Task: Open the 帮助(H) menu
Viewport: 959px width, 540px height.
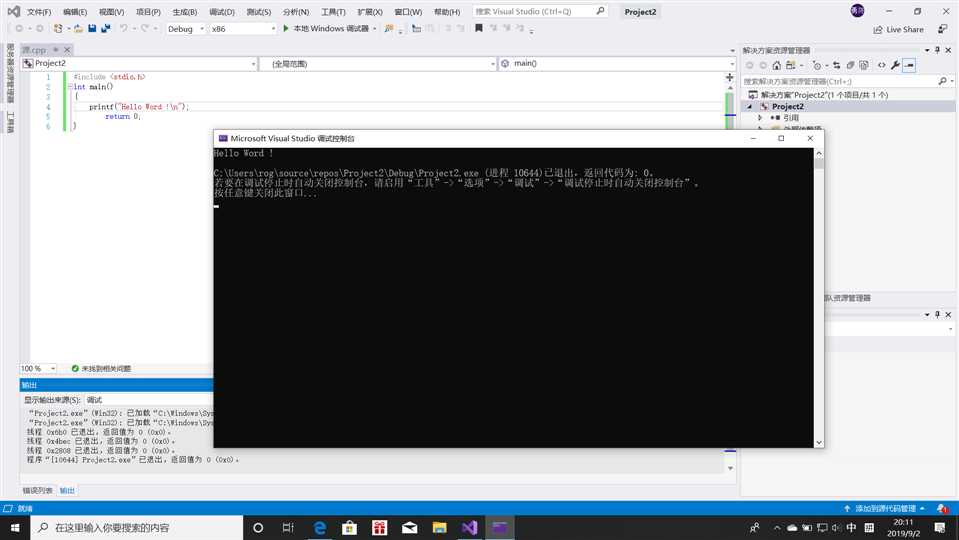Action: (x=447, y=12)
